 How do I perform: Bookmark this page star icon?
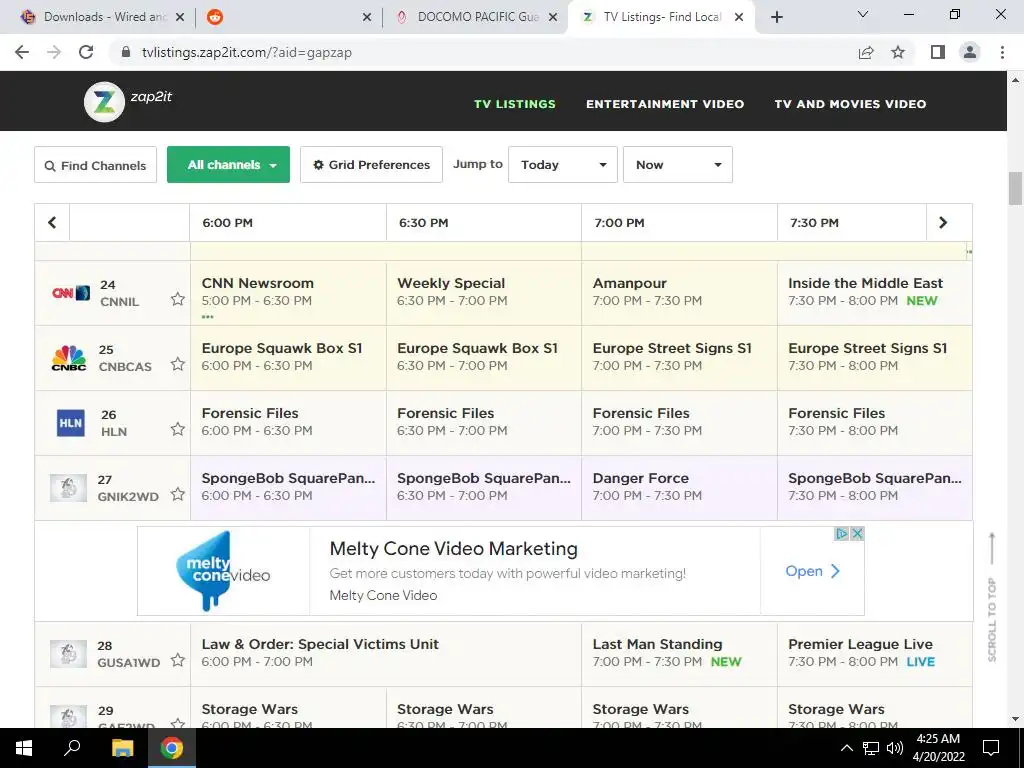(898, 52)
